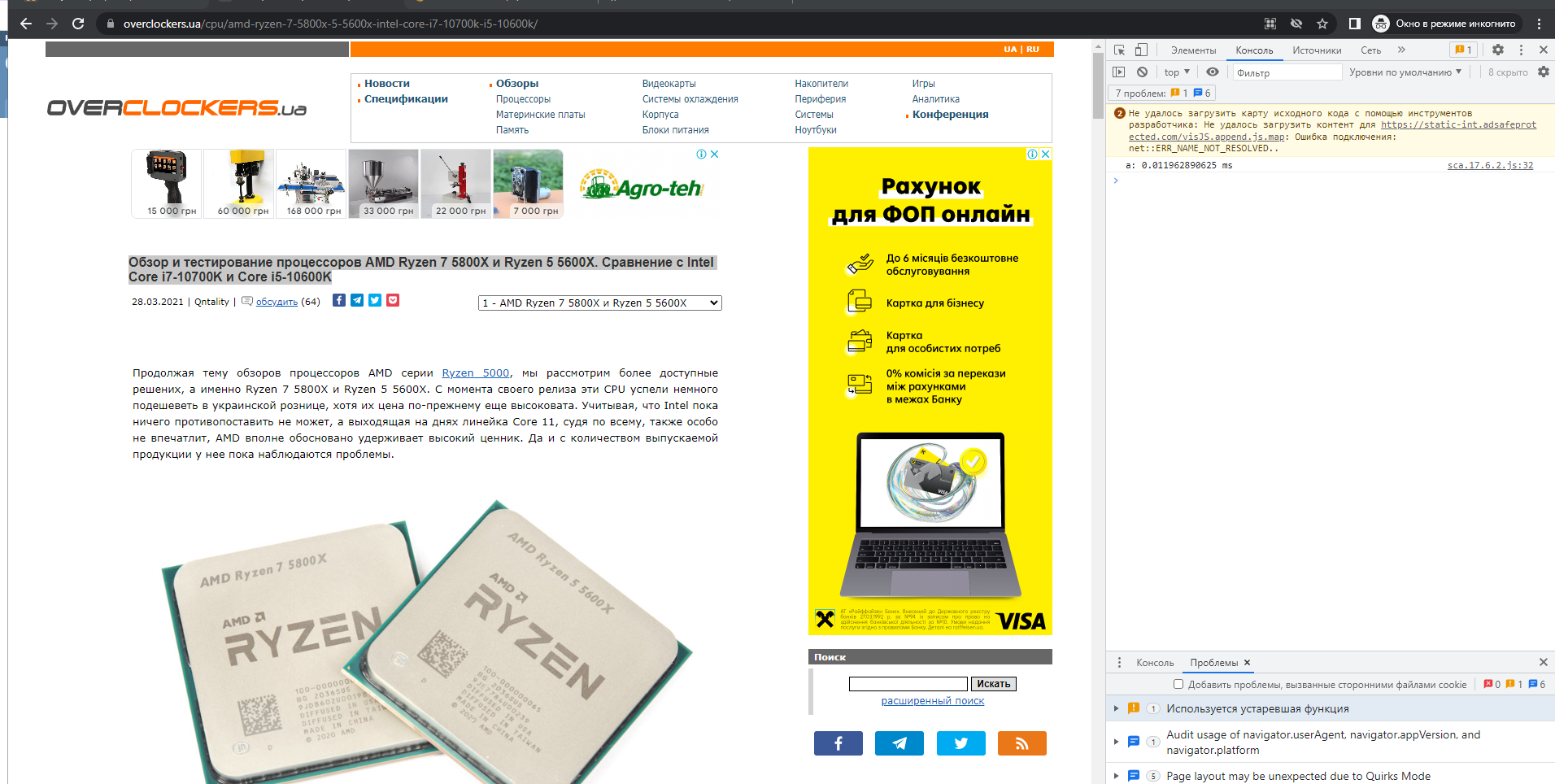The image size is (1555, 784).
Task: Share the article on Facebook icon near date
Action: pyautogui.click(x=339, y=300)
